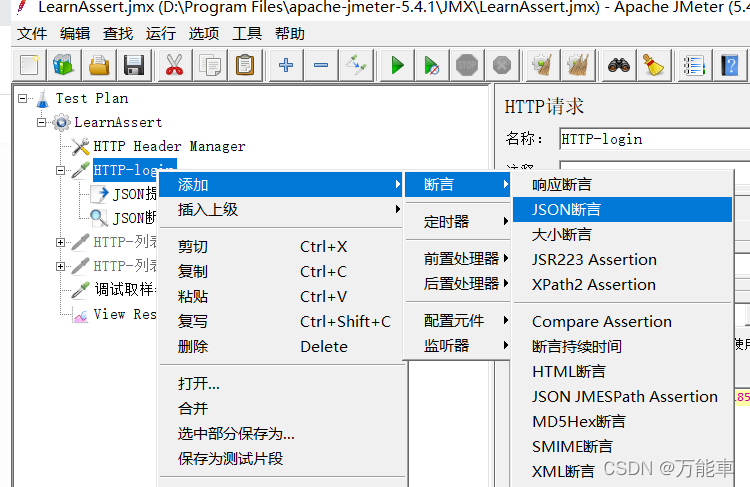Choose 断言持续时间 from the submenu

622,346
